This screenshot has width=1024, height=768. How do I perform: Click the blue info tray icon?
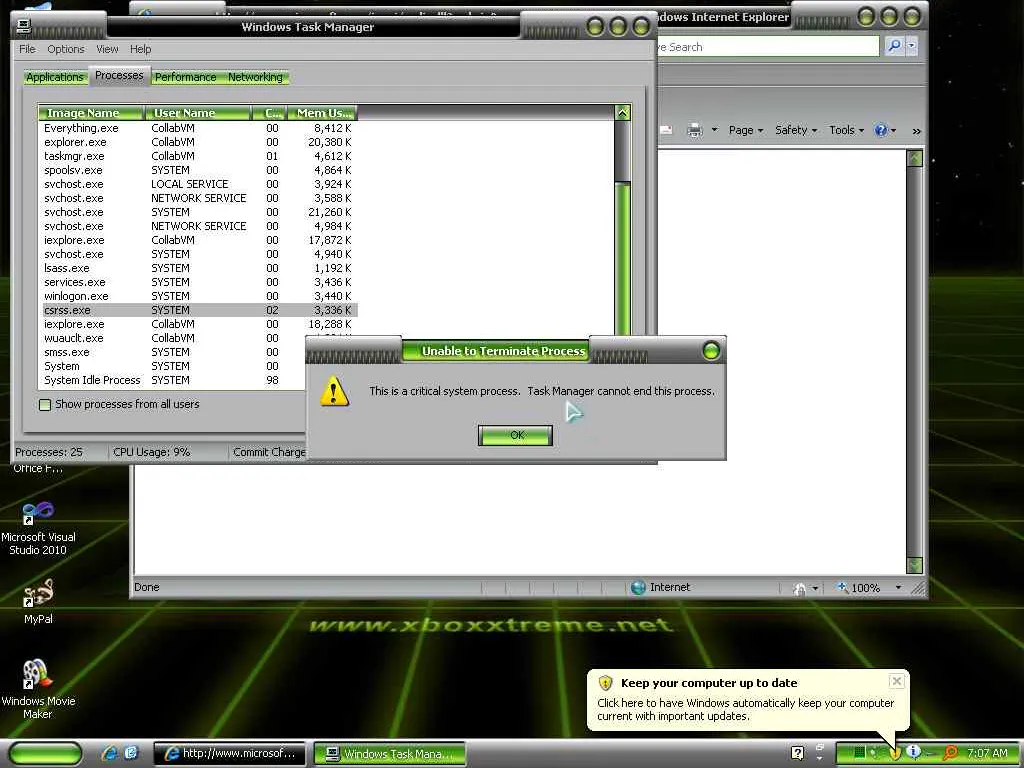(x=914, y=752)
